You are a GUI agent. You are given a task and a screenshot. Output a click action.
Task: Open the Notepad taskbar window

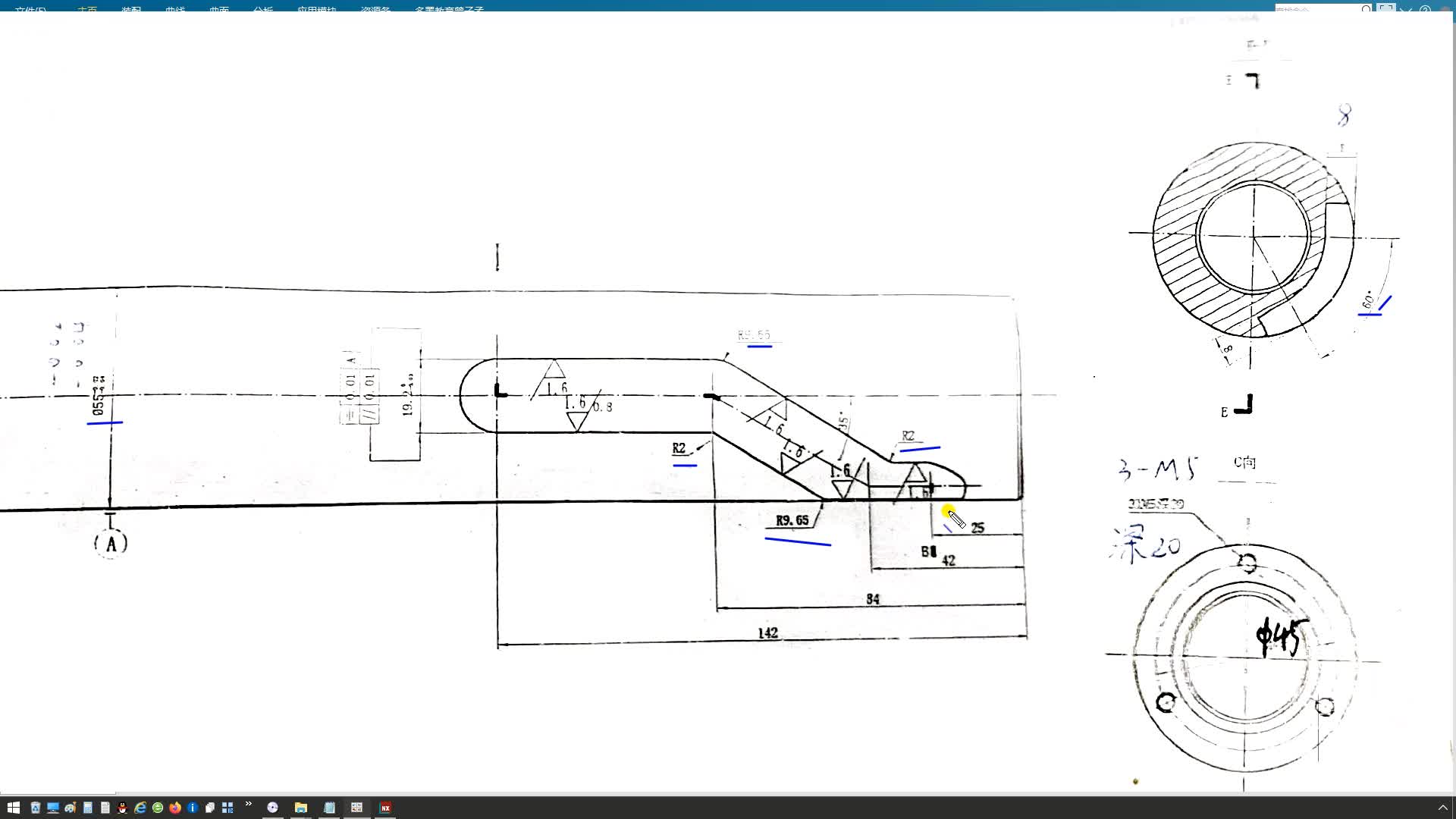click(329, 808)
